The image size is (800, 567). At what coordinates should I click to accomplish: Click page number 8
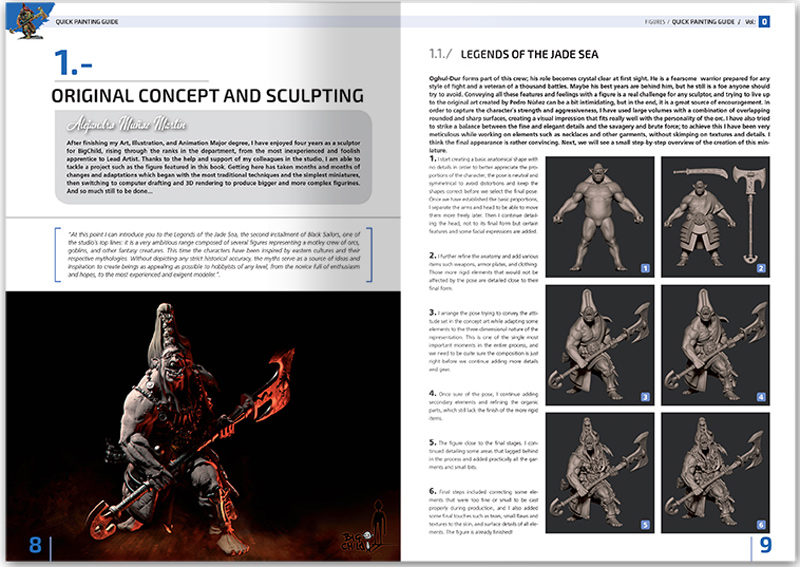pos(35,545)
